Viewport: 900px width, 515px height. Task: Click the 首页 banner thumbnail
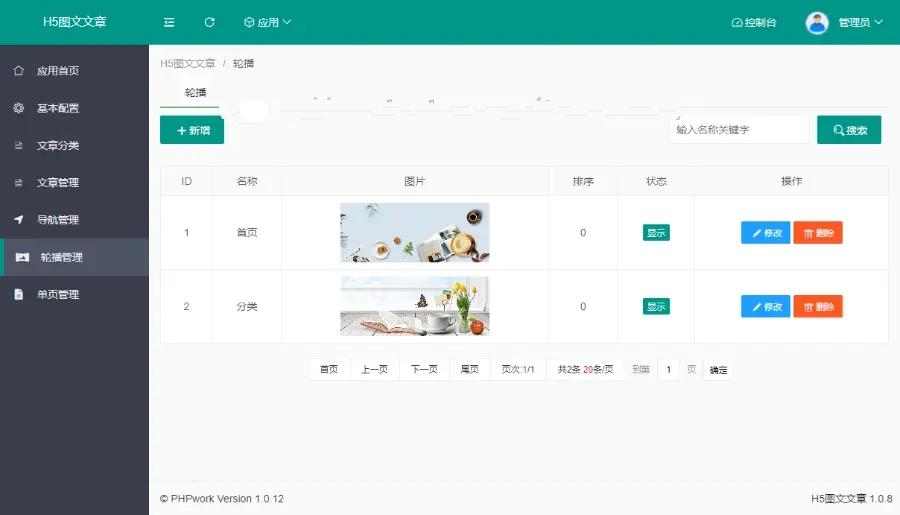point(414,233)
